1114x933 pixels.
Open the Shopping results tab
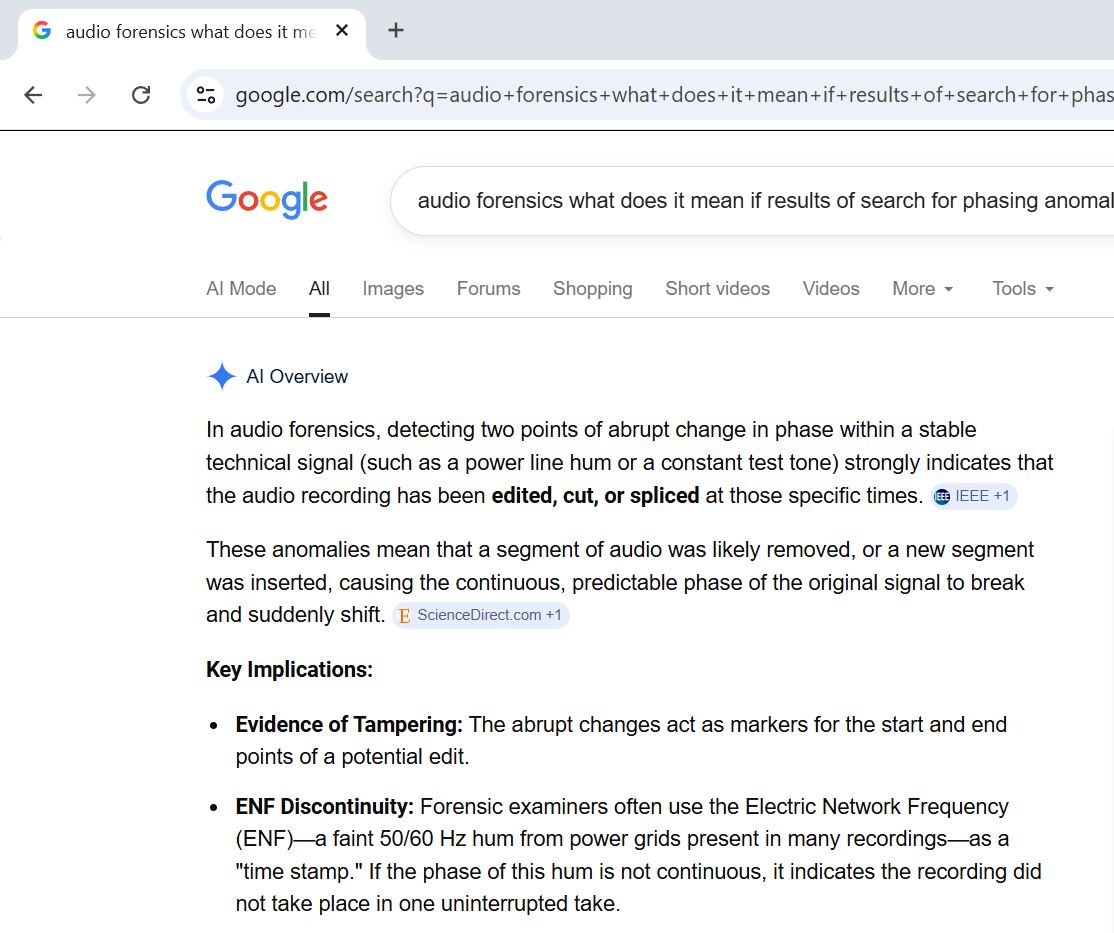click(592, 289)
